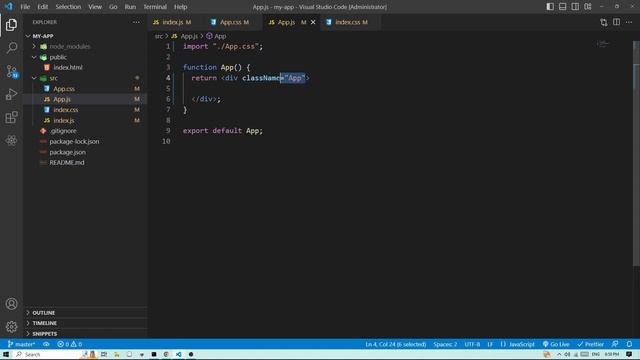The image size is (640, 360).
Task: Show hidden system tray icons chevron
Action: tap(559, 354)
